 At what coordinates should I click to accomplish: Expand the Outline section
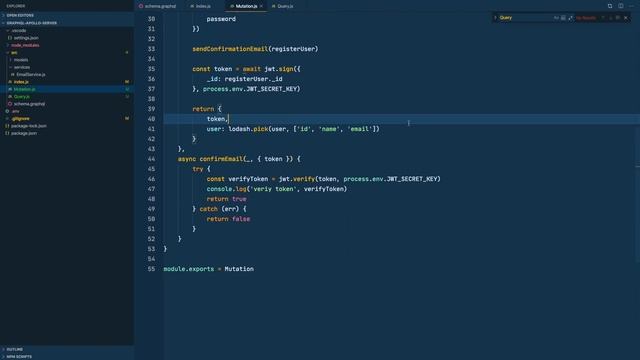tap(67, 349)
